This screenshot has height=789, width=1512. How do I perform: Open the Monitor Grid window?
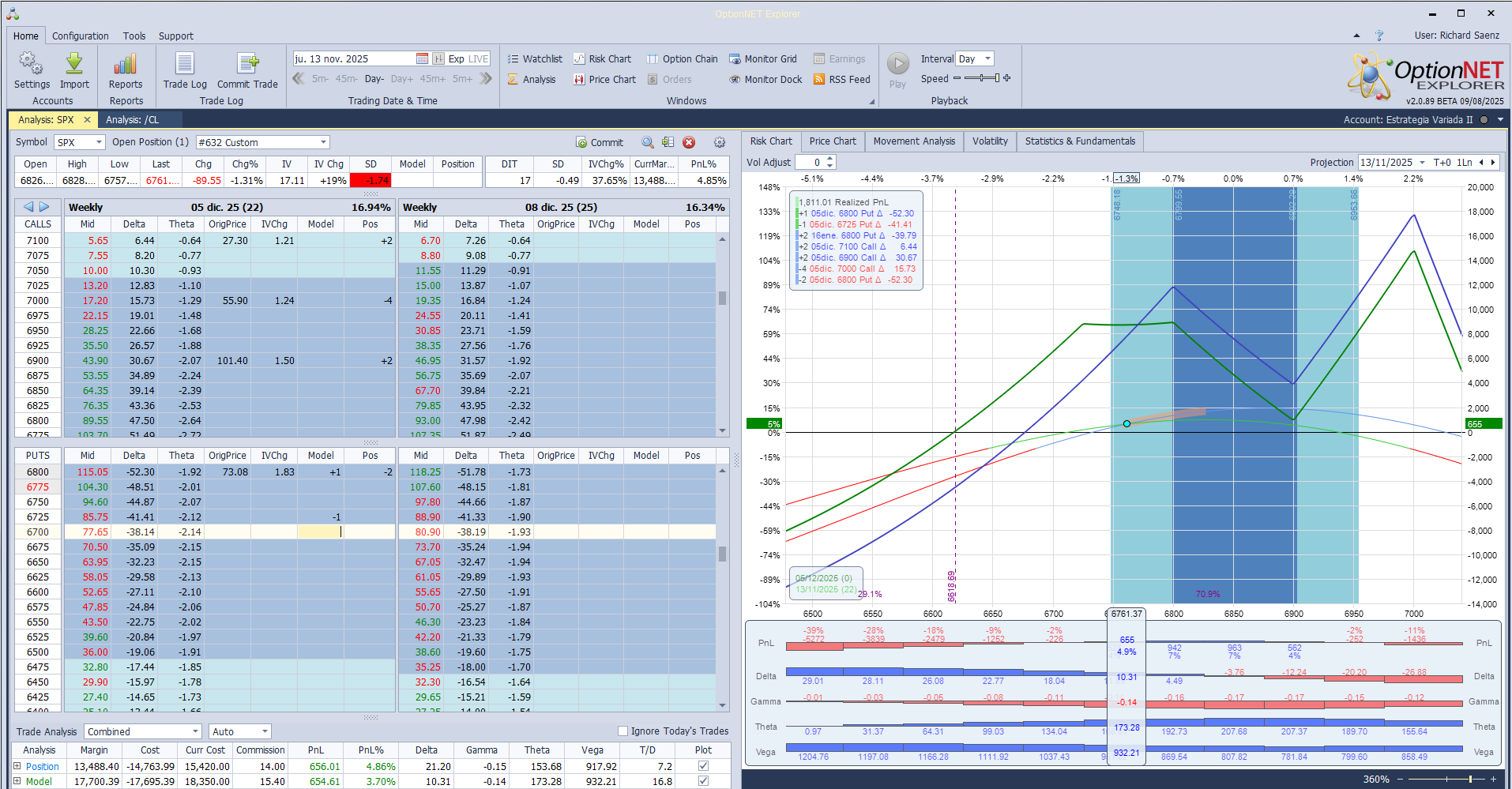(x=763, y=58)
